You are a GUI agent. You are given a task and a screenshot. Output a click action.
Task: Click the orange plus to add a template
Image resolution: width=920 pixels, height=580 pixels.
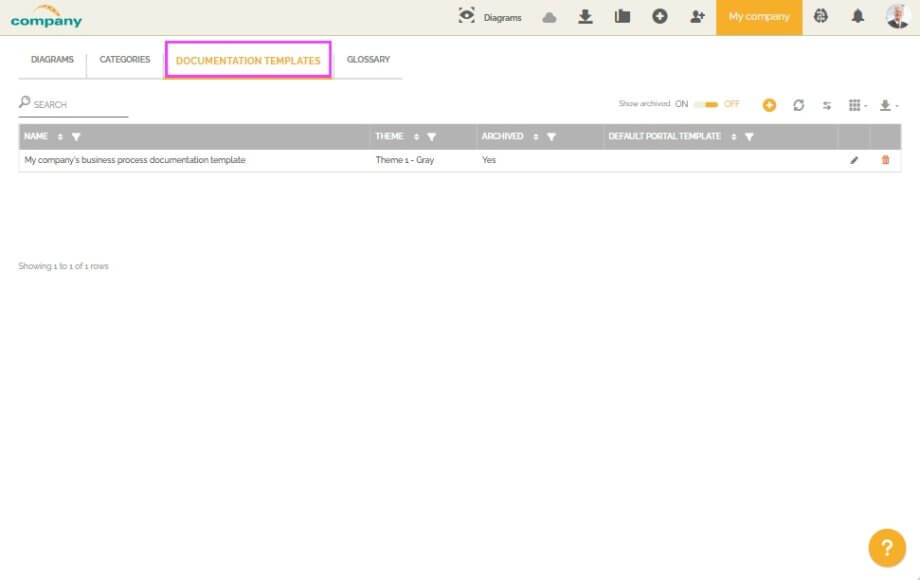(x=768, y=104)
